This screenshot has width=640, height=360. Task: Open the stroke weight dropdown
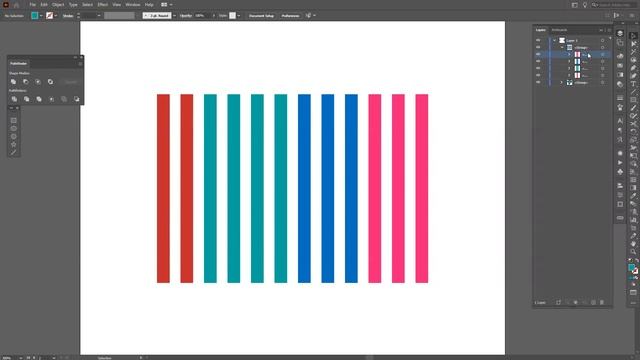point(99,16)
